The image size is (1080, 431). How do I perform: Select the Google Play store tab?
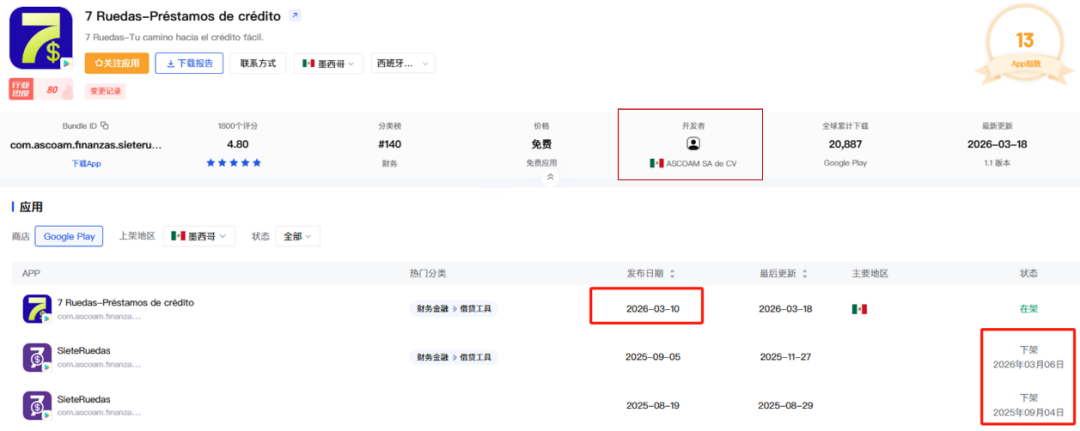point(69,236)
